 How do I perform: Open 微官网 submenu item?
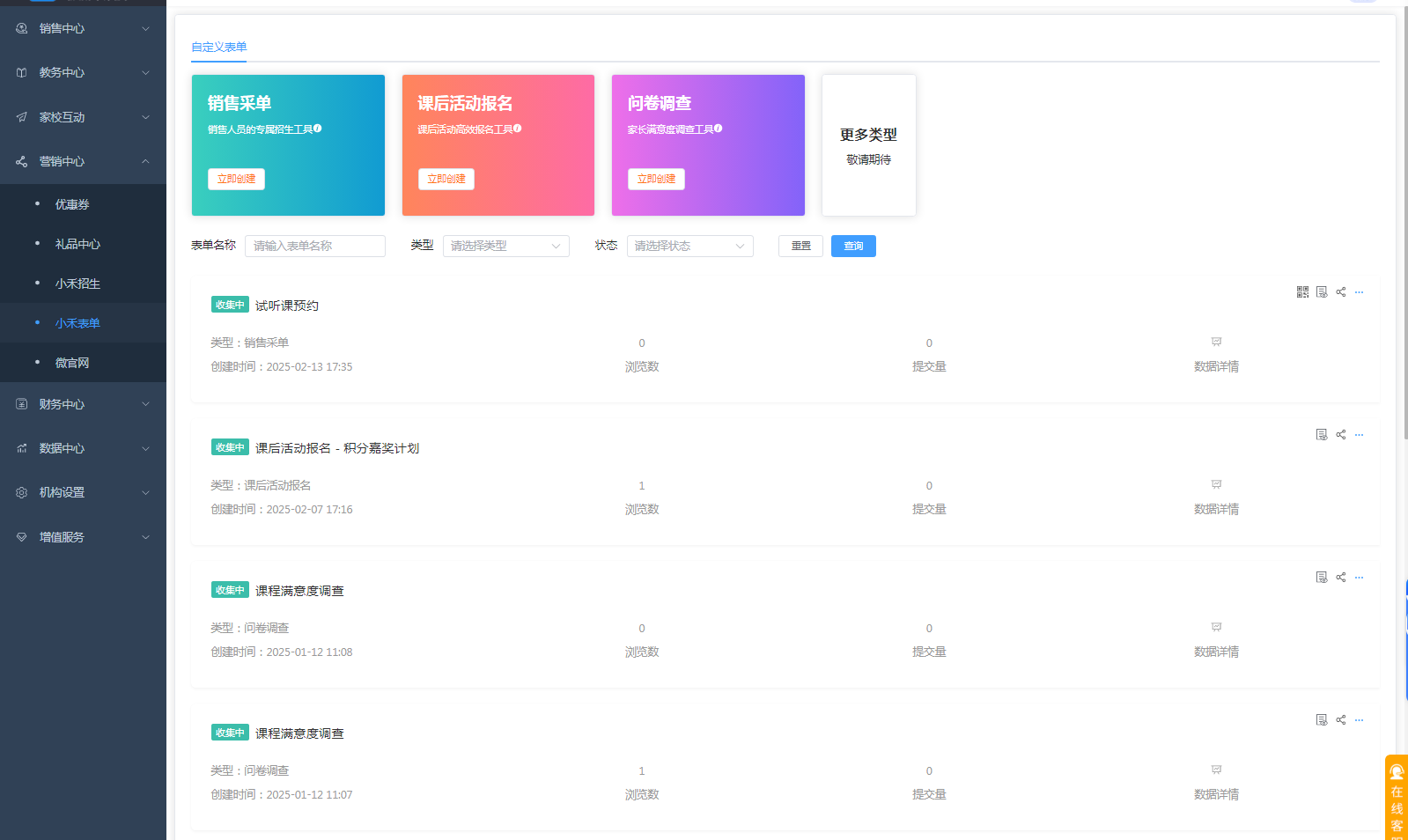[x=83, y=363]
